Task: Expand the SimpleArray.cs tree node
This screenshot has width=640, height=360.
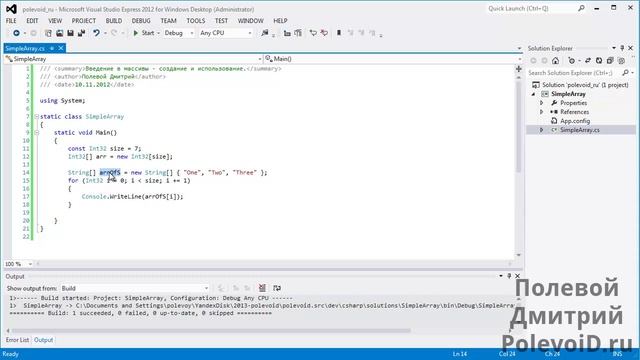Action: [542, 130]
